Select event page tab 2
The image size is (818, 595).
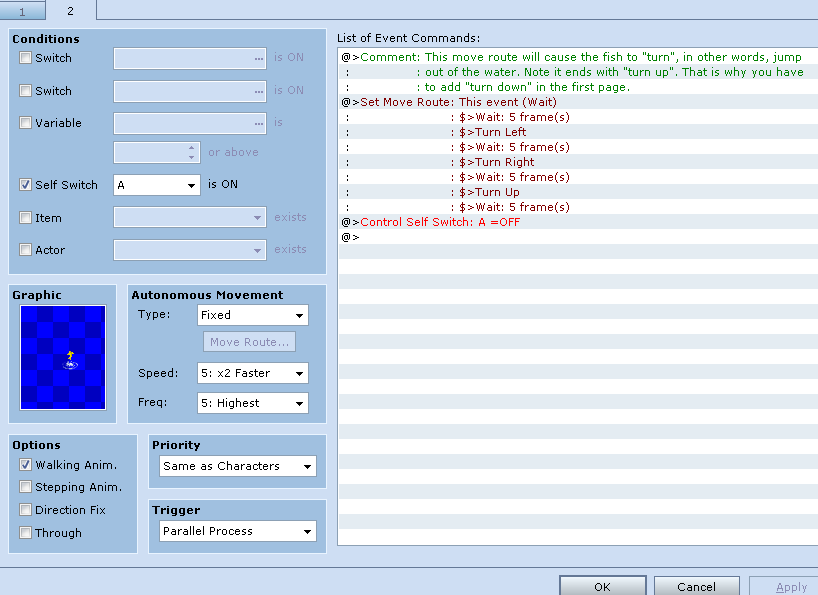point(70,10)
